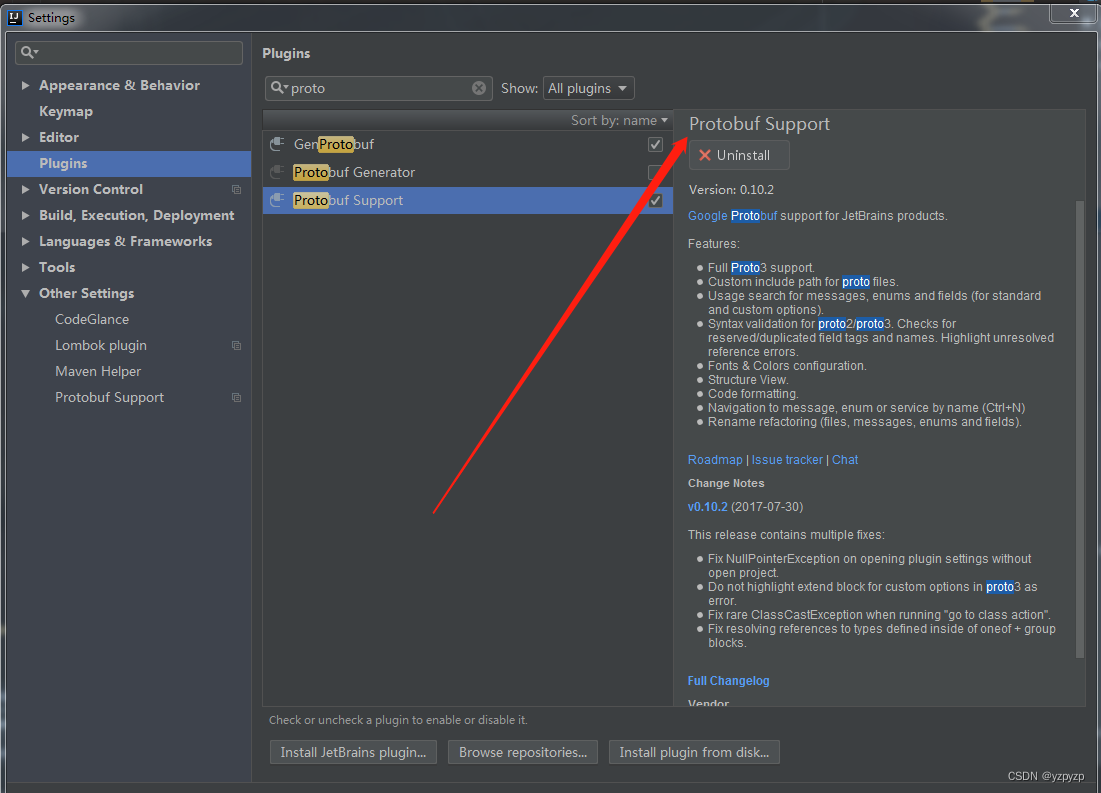The width and height of the screenshot is (1101, 793).
Task: Open Maven Helper settings
Action: point(98,371)
